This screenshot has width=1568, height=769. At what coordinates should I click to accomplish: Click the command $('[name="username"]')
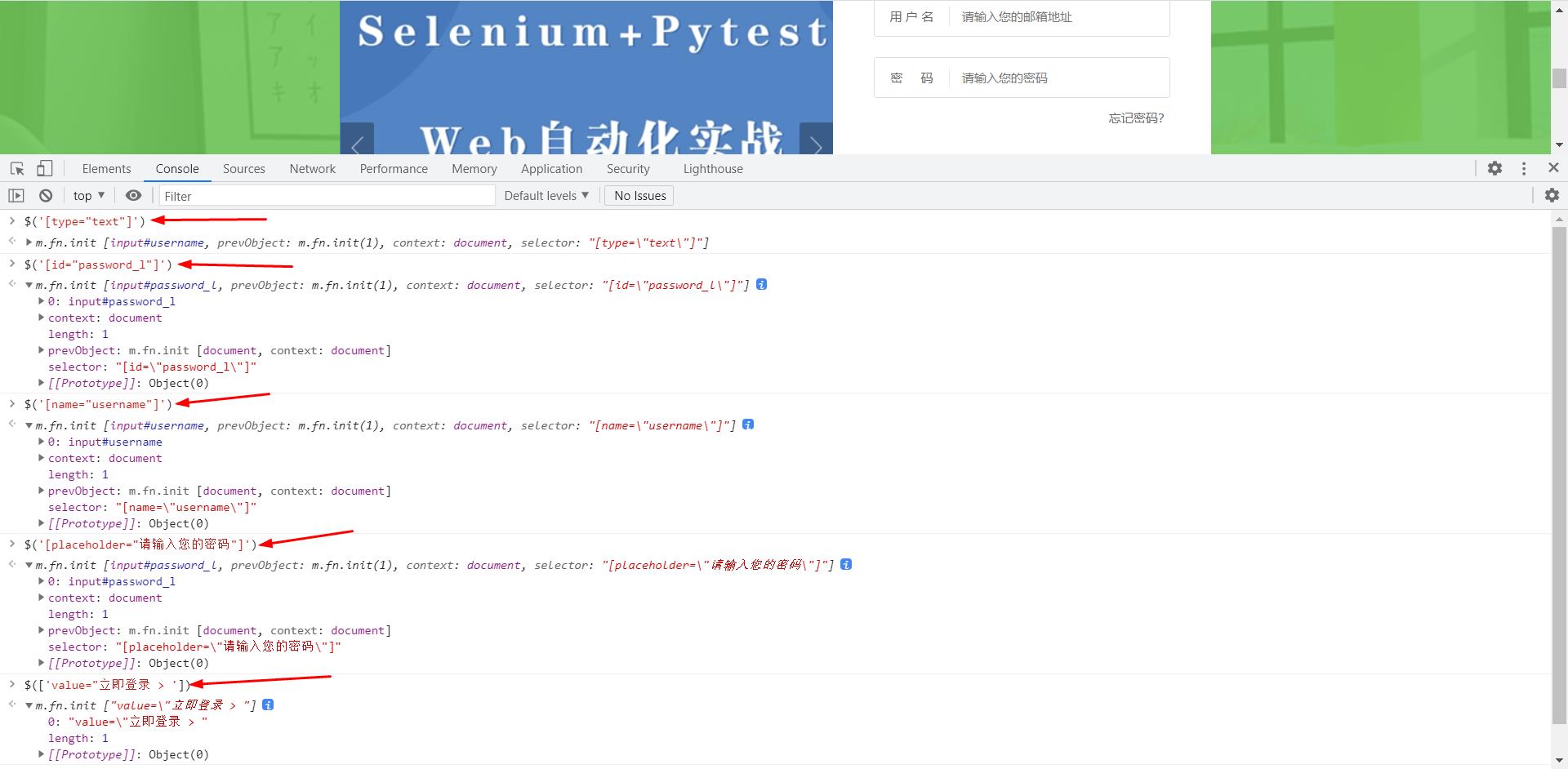[x=98, y=404]
